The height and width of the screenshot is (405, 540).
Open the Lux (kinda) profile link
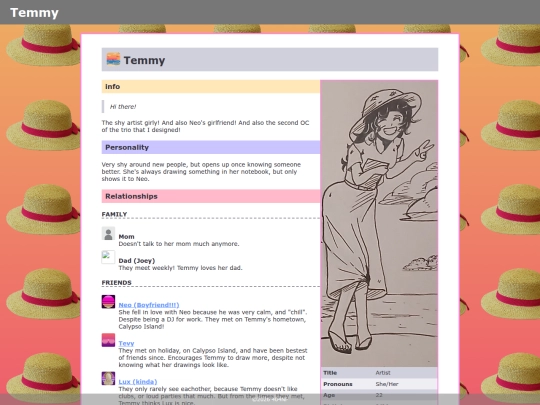click(x=138, y=382)
